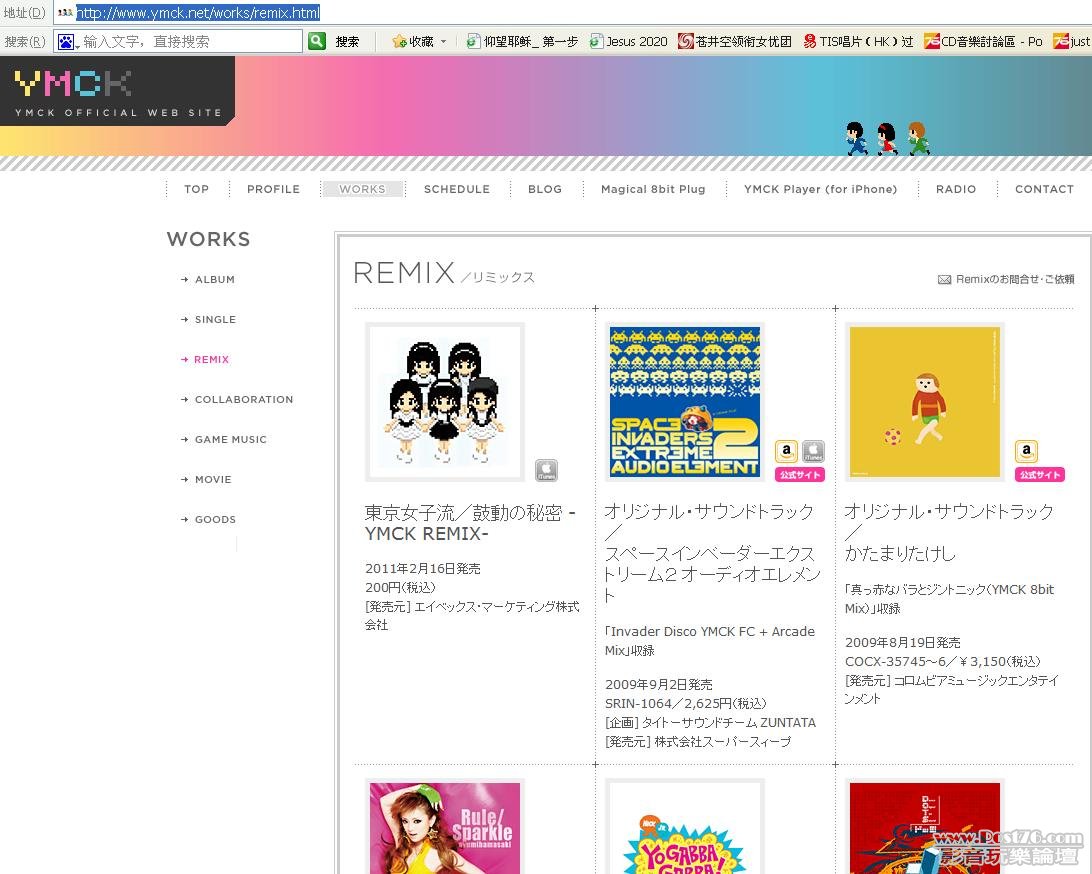The width and height of the screenshot is (1092, 874).
Task: Click Amazon icon beside かたまりたけし cover
Action: coord(1027,451)
